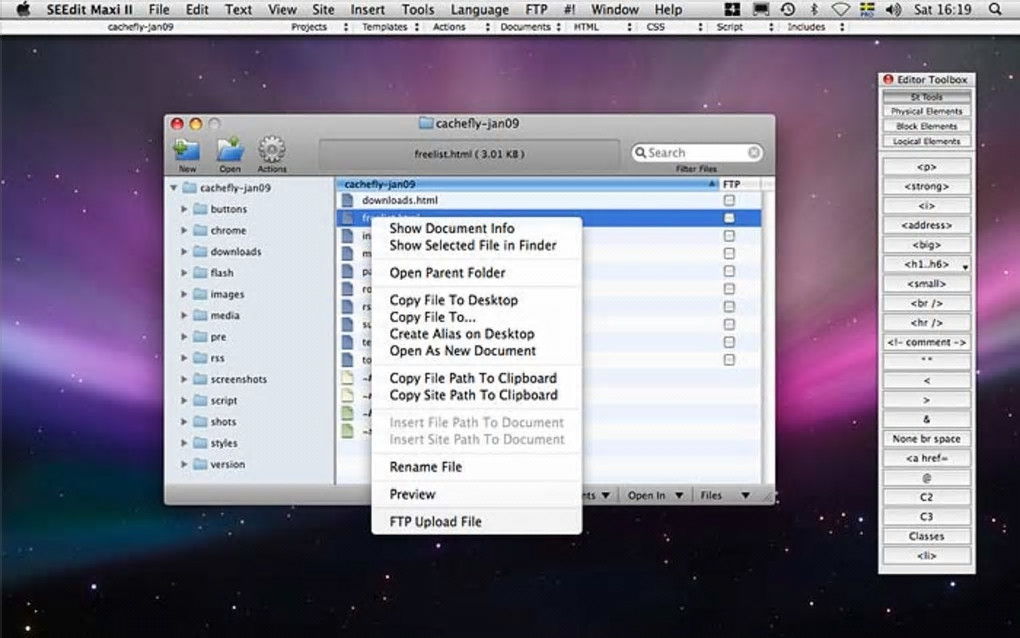Image resolution: width=1020 pixels, height=638 pixels.
Task: Choose Show Selected File in Finder
Action: tap(473, 245)
